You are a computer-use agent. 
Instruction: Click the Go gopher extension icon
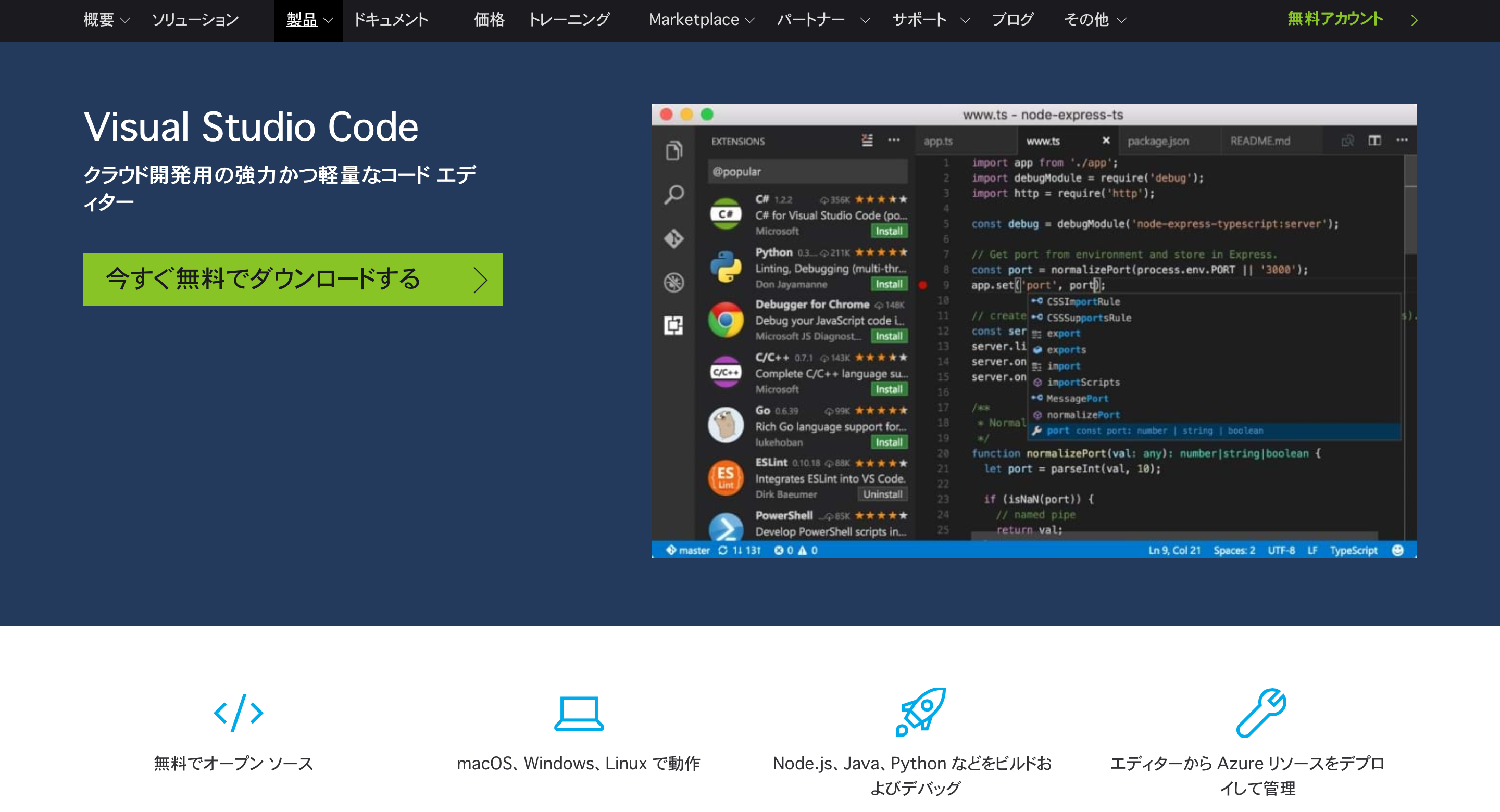tap(726, 425)
